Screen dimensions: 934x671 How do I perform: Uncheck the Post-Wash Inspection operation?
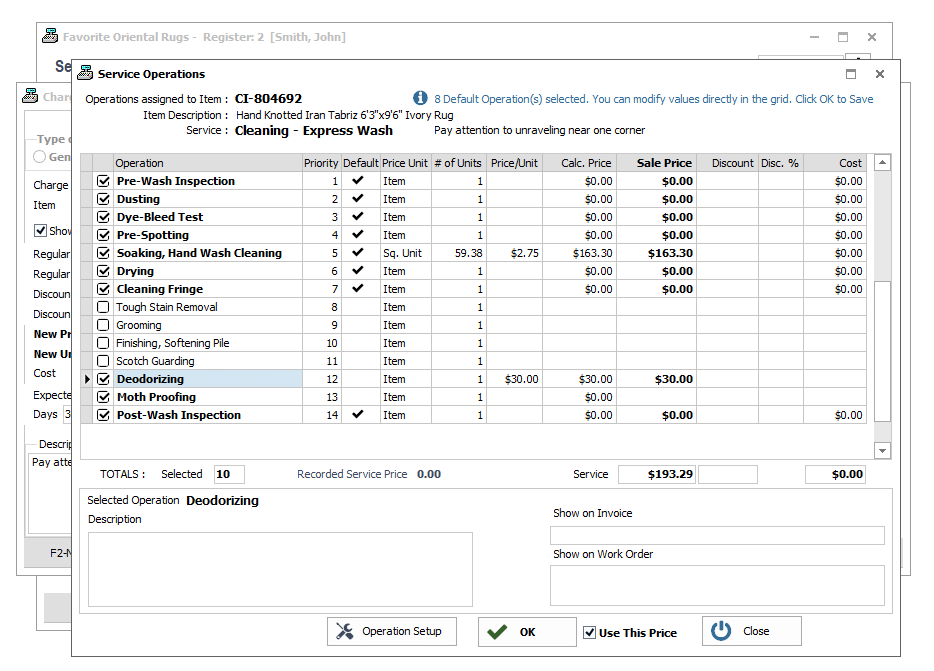pyautogui.click(x=104, y=415)
